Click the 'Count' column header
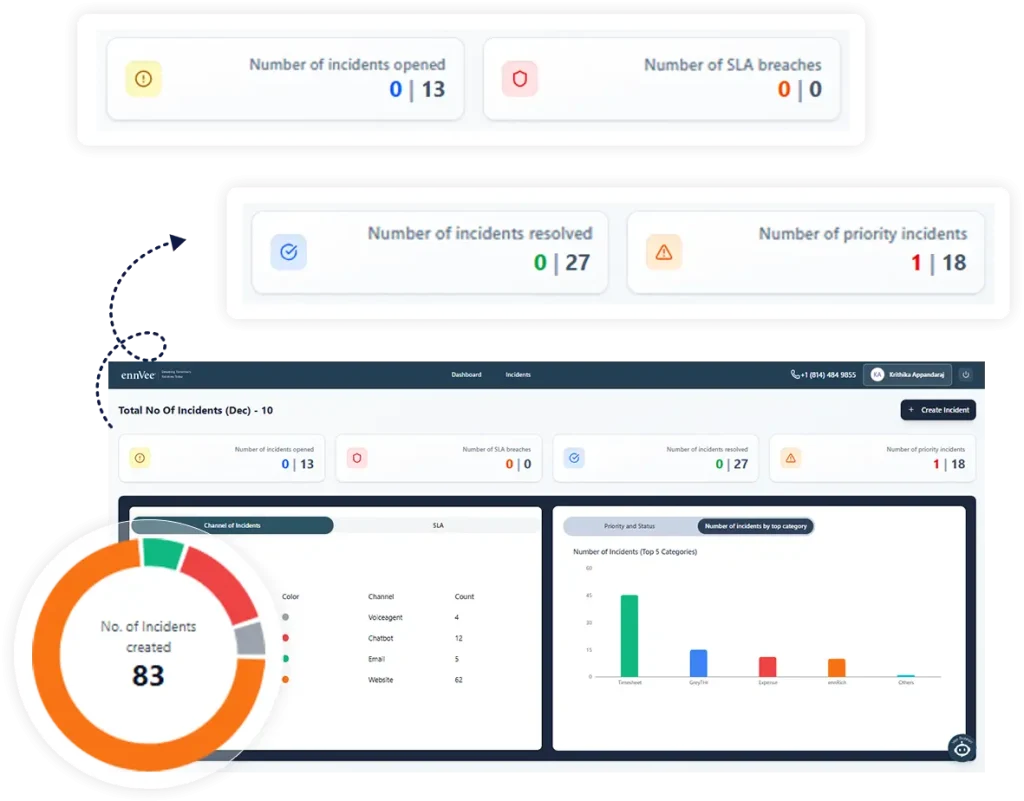 pos(464,597)
